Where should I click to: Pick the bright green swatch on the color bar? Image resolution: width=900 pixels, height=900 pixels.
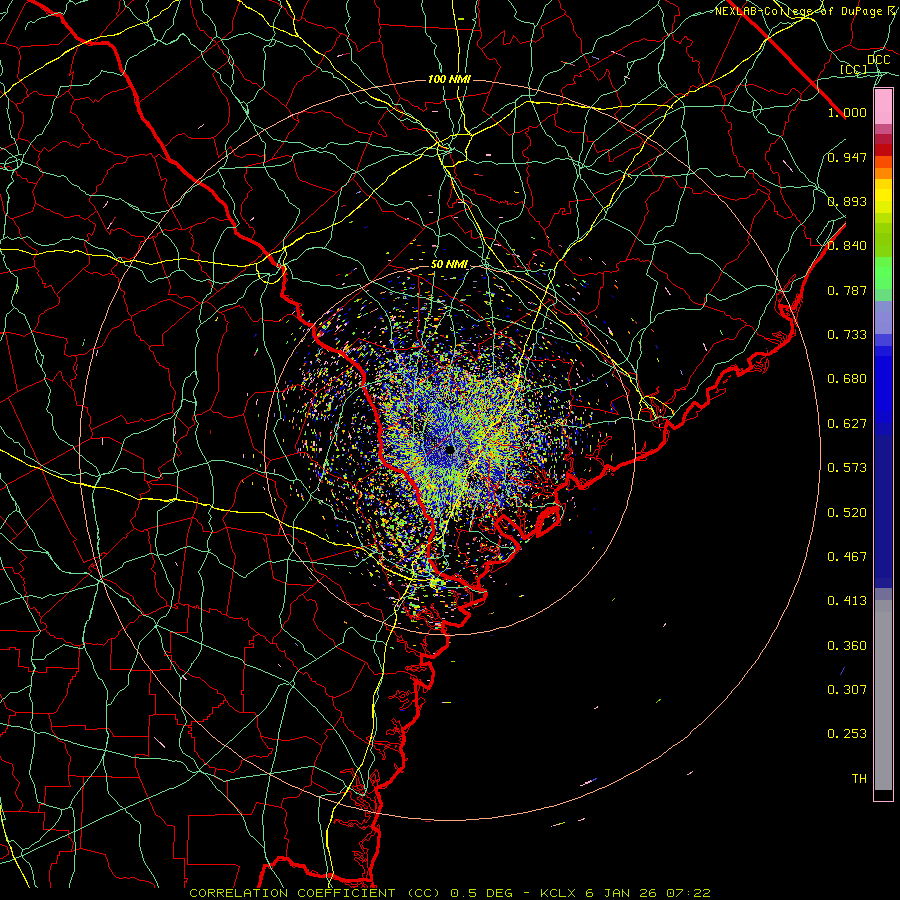883,273
